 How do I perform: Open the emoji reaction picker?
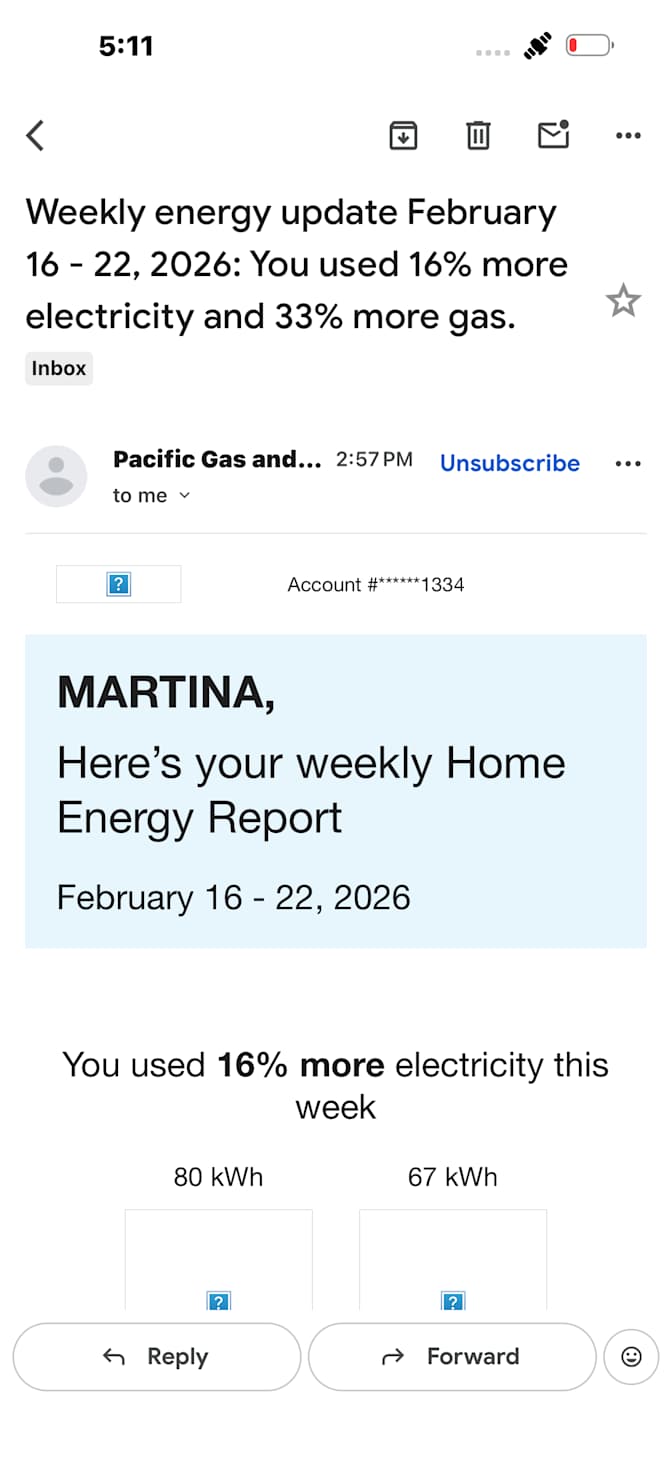coord(632,1356)
